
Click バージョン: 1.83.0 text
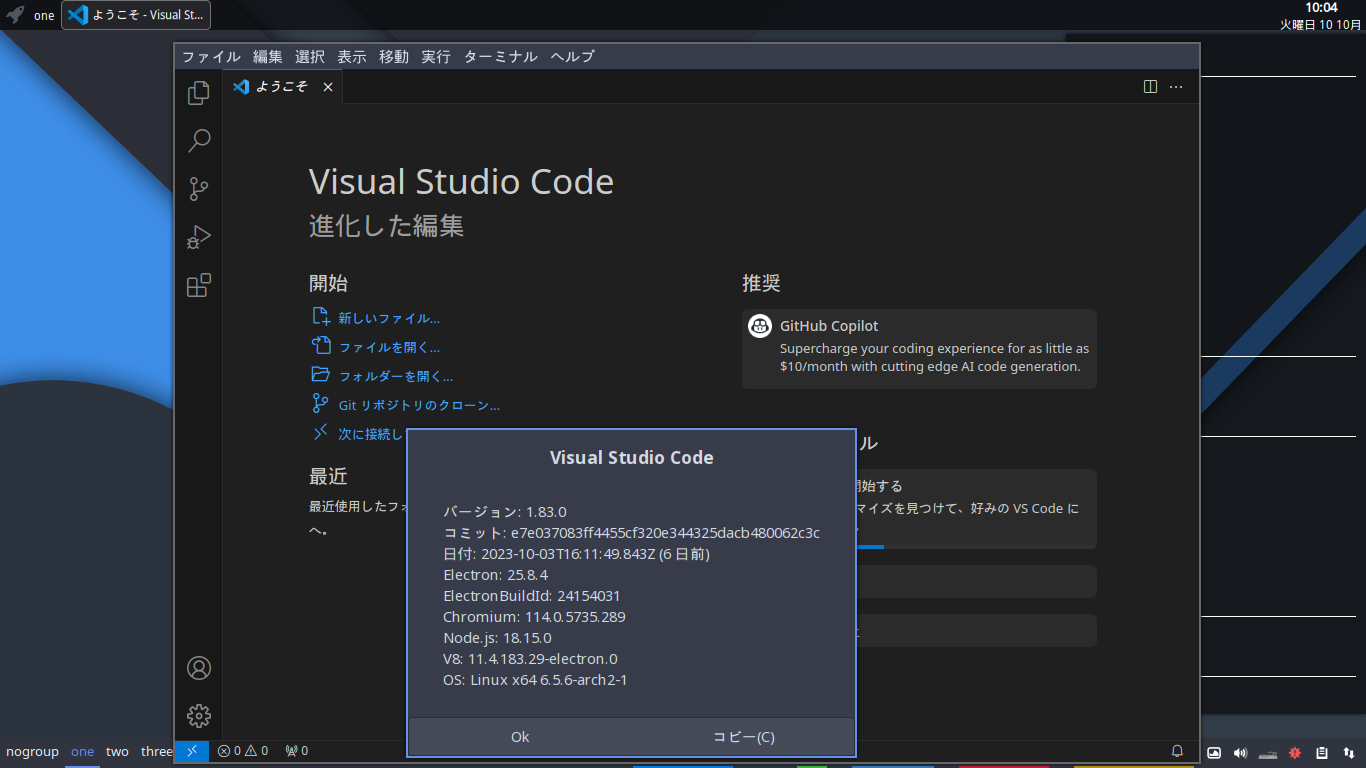coord(505,512)
